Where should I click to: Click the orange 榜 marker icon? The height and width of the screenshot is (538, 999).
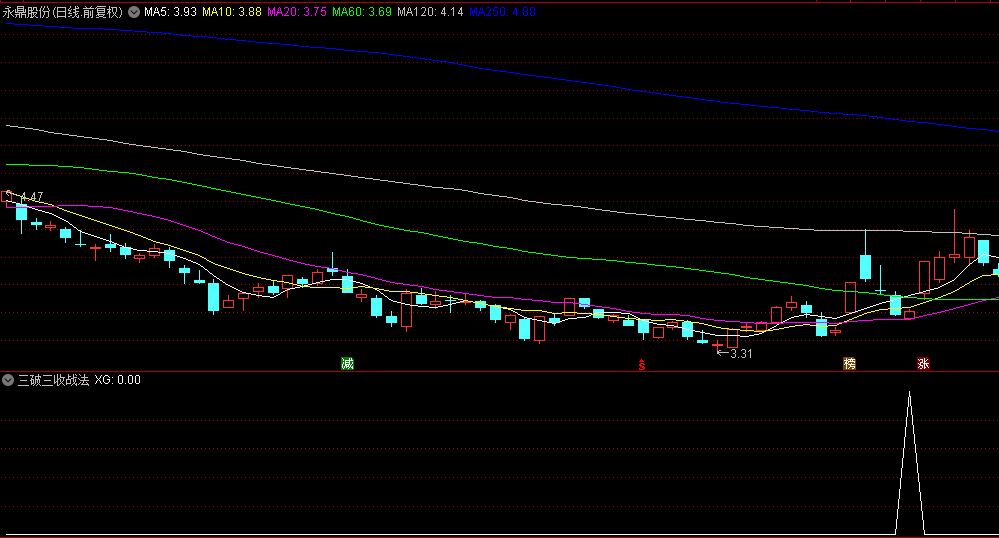849,363
